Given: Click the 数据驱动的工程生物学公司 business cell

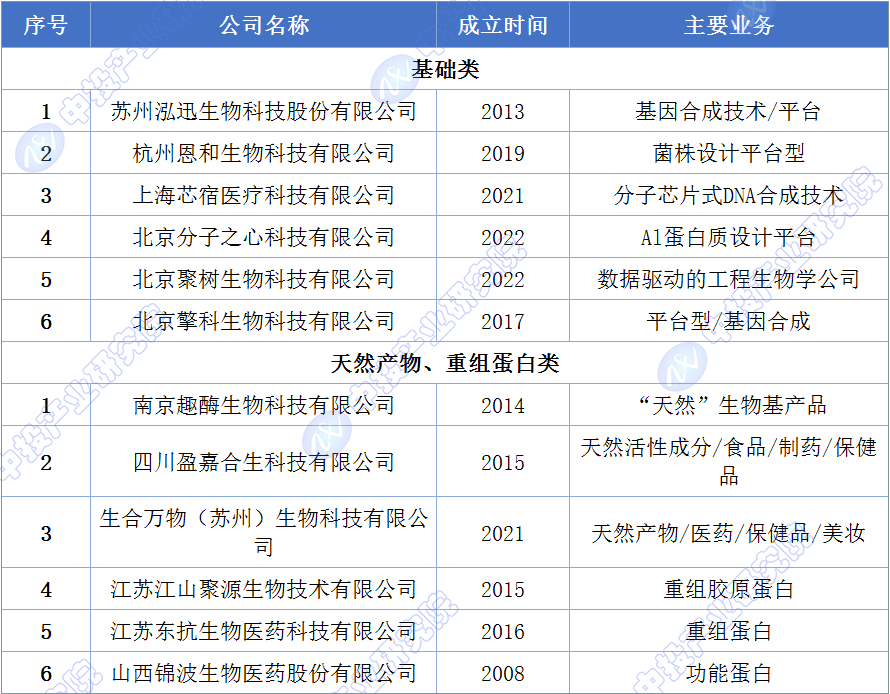Looking at the screenshot, I should coord(728,279).
